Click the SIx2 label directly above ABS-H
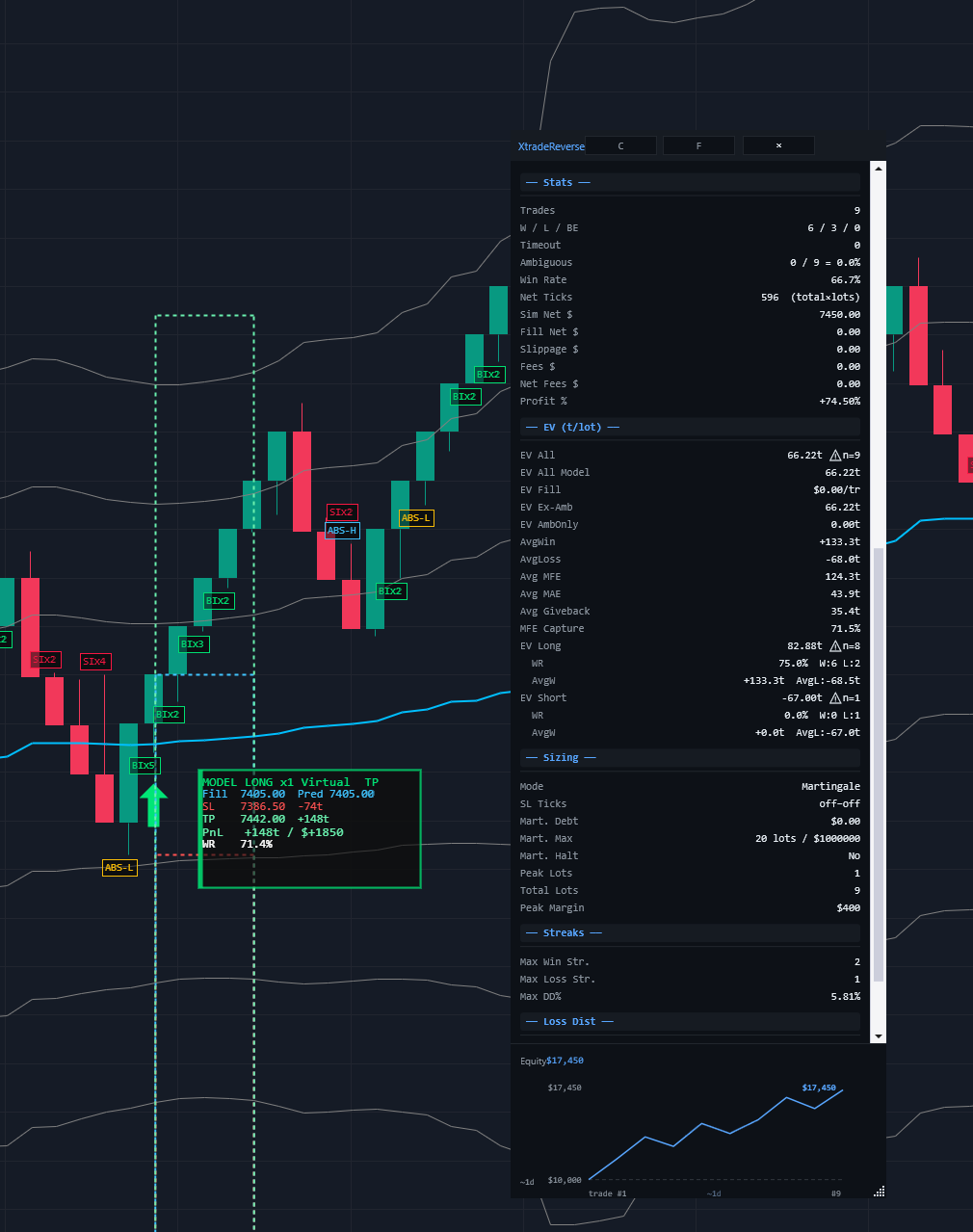 point(341,511)
